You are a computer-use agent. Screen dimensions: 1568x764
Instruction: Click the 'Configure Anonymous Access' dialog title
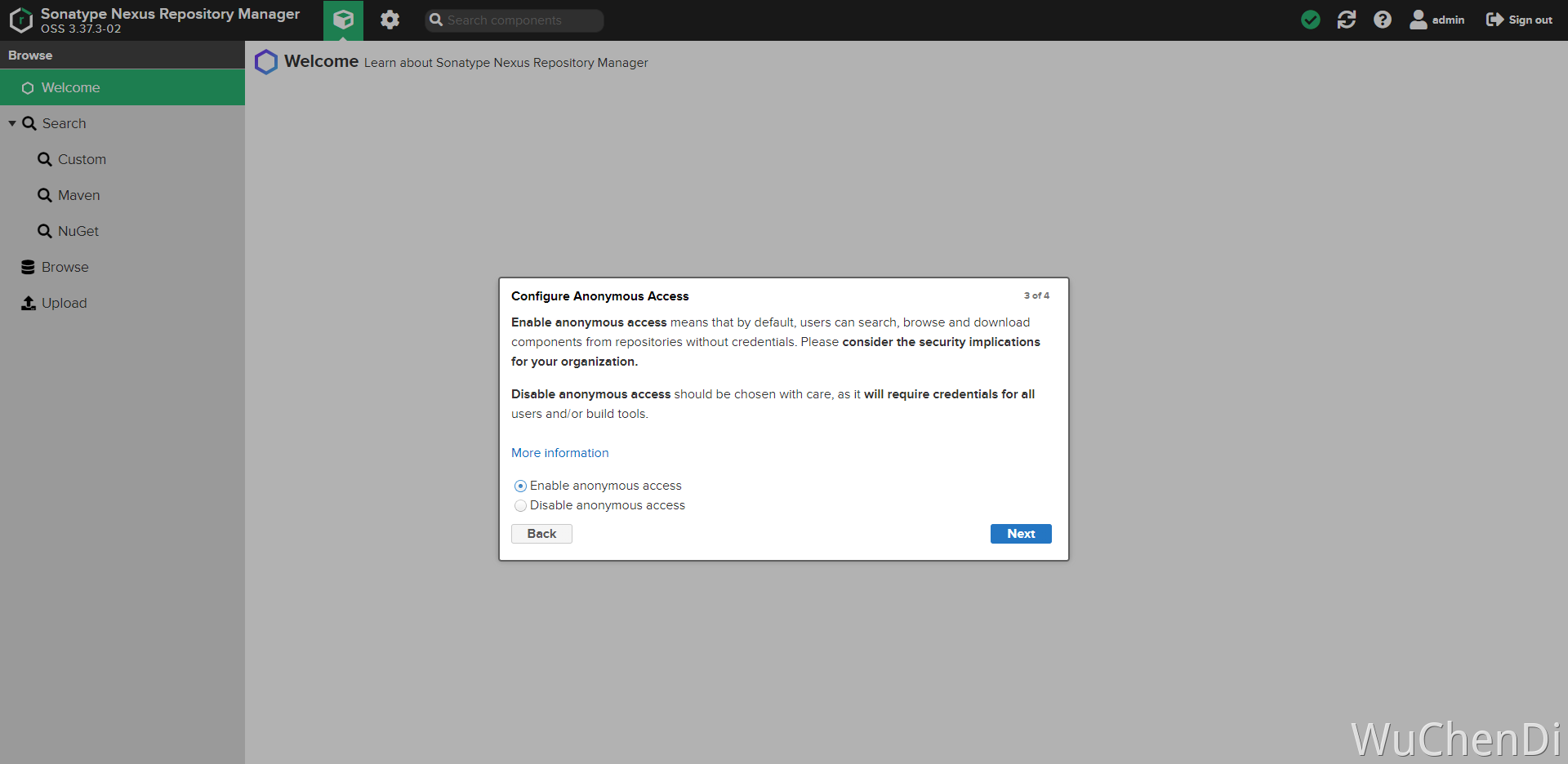599,296
